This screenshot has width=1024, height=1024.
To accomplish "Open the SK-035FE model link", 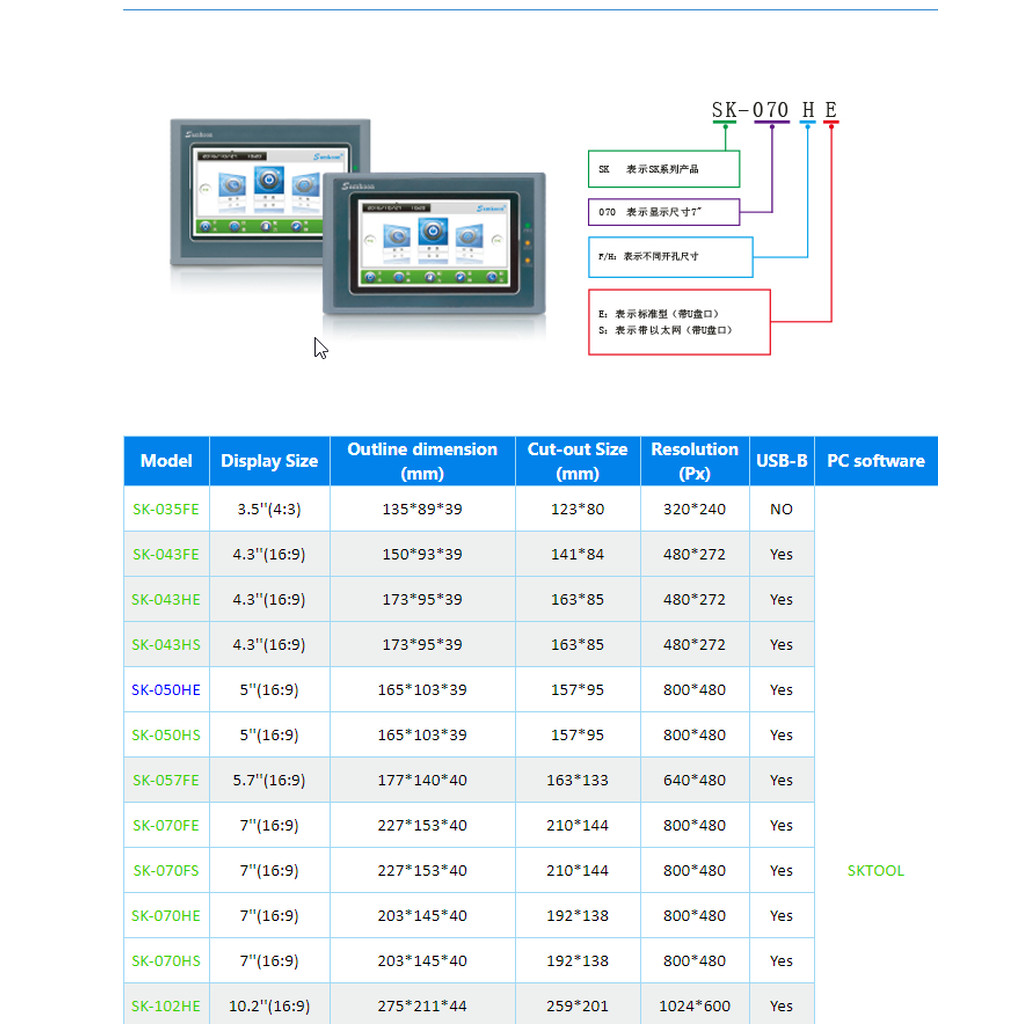I will pos(166,509).
